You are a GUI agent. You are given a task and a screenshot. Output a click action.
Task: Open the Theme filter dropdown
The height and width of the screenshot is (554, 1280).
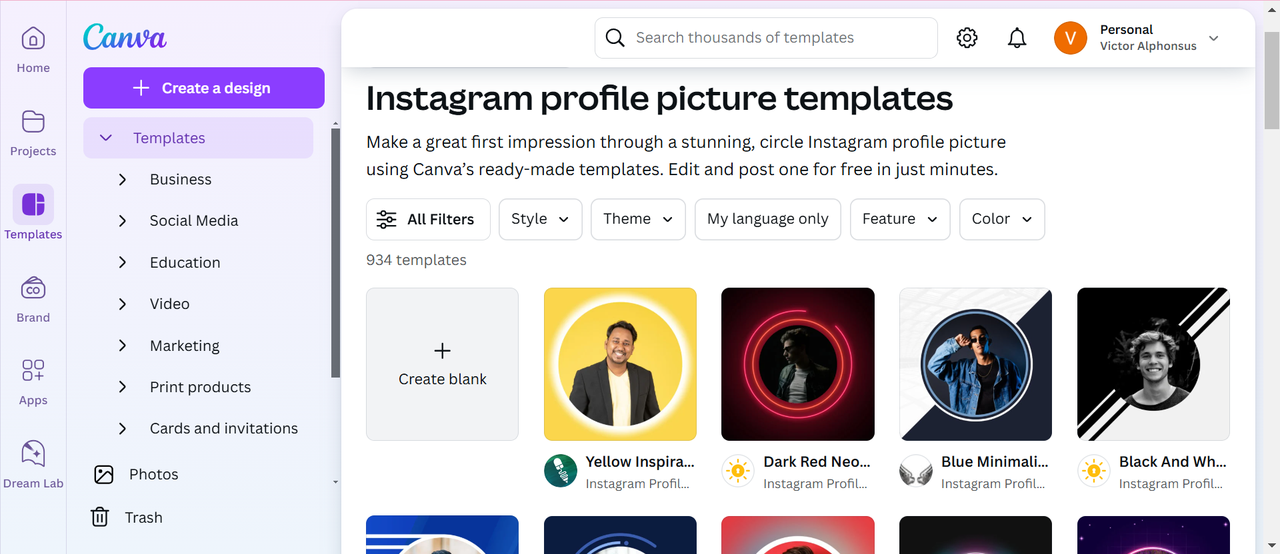click(x=638, y=219)
